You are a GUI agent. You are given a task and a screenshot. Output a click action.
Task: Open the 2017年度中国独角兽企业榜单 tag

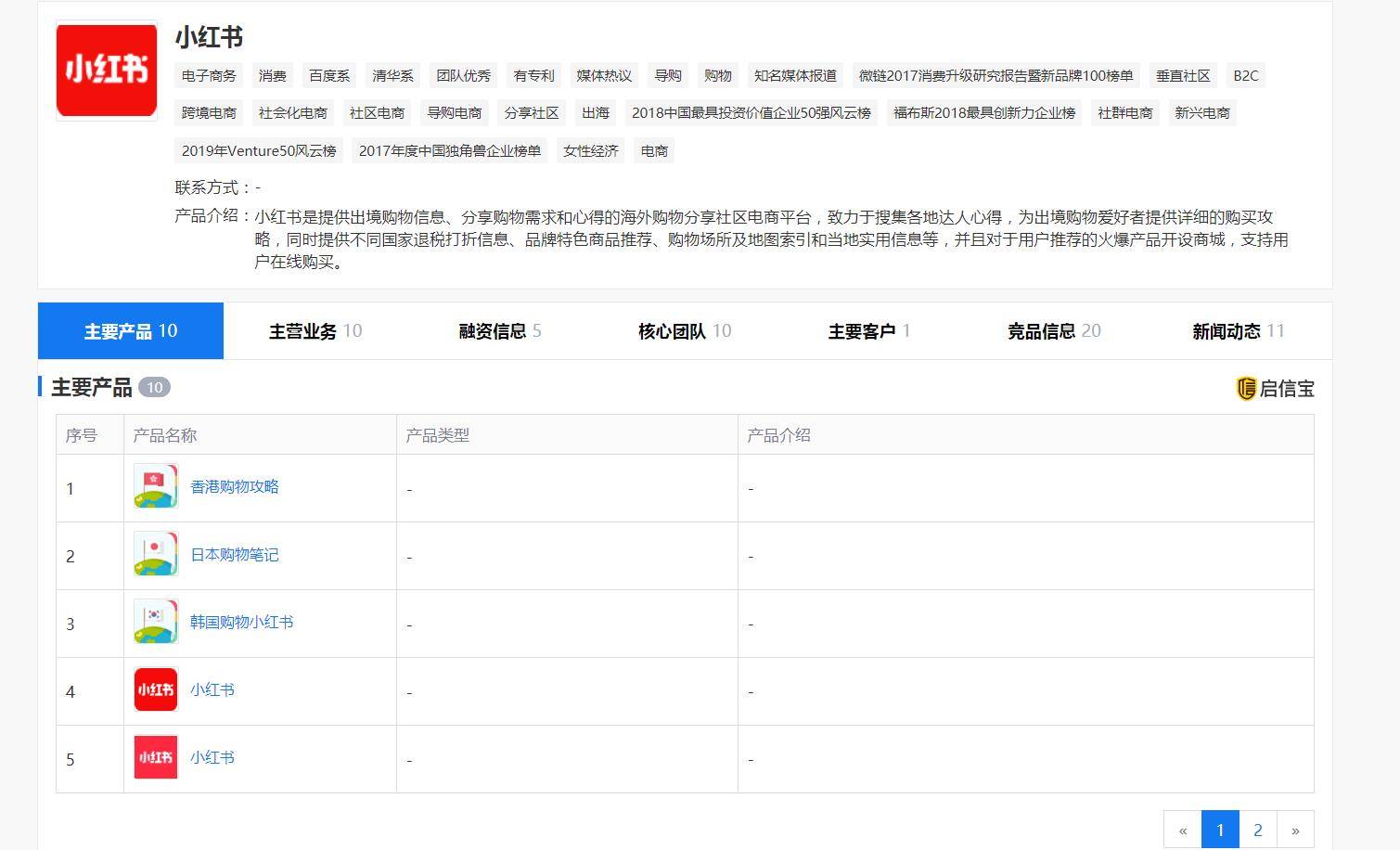tap(450, 150)
